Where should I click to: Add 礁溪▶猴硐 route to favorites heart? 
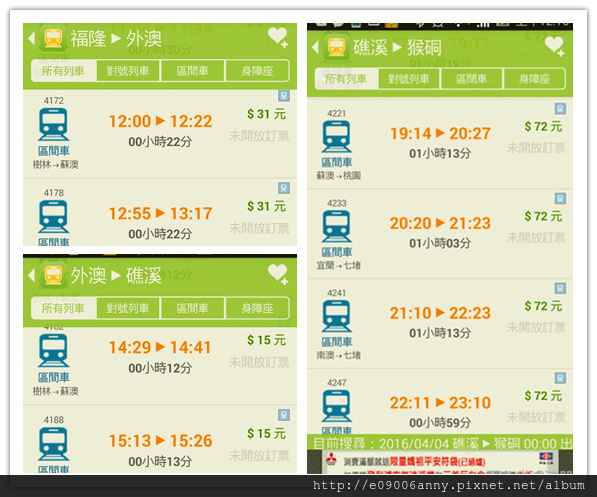tap(554, 46)
